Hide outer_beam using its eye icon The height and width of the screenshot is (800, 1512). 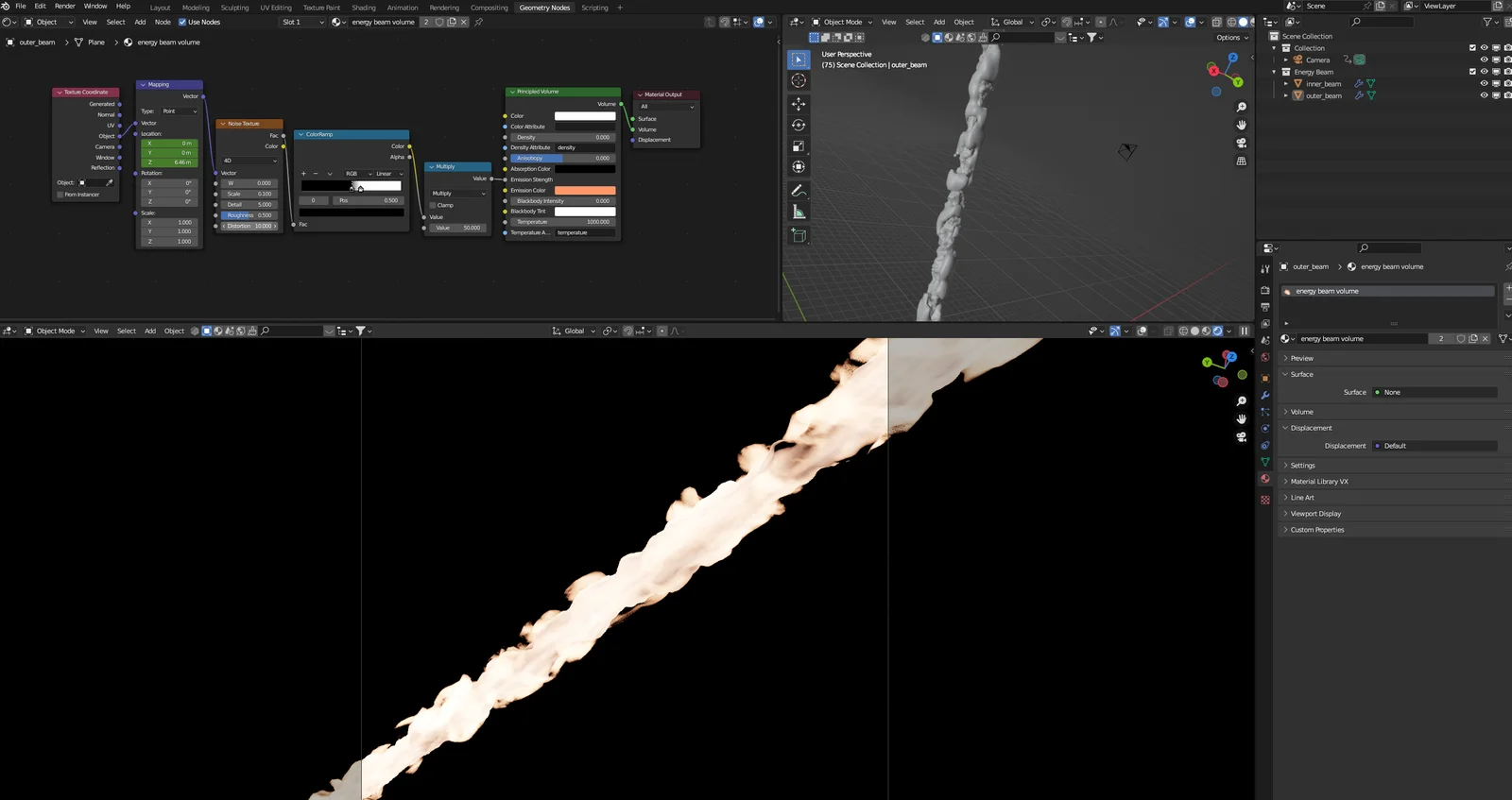click(x=1484, y=95)
